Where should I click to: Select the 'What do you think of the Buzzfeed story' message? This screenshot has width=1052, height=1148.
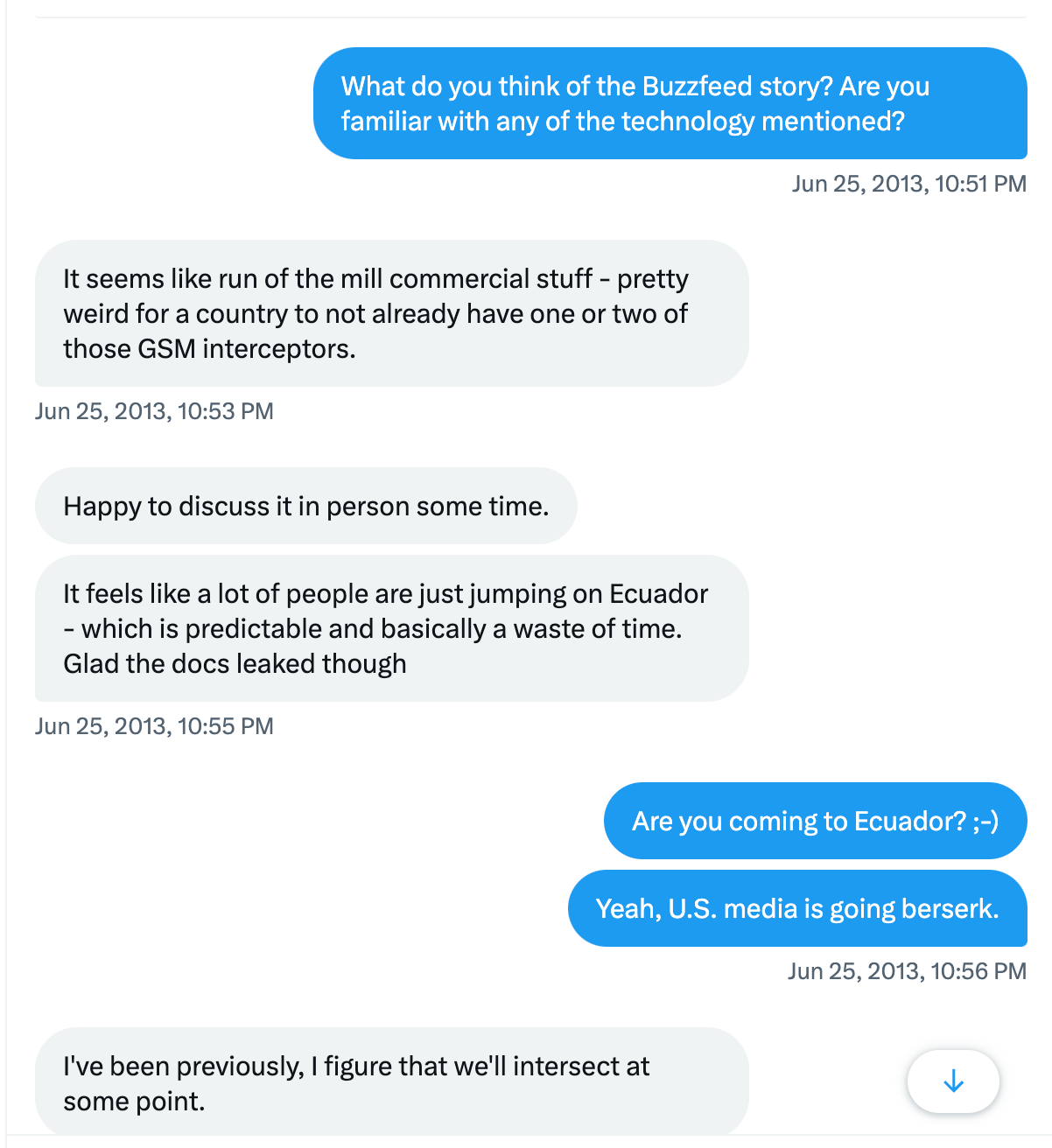[x=670, y=103]
